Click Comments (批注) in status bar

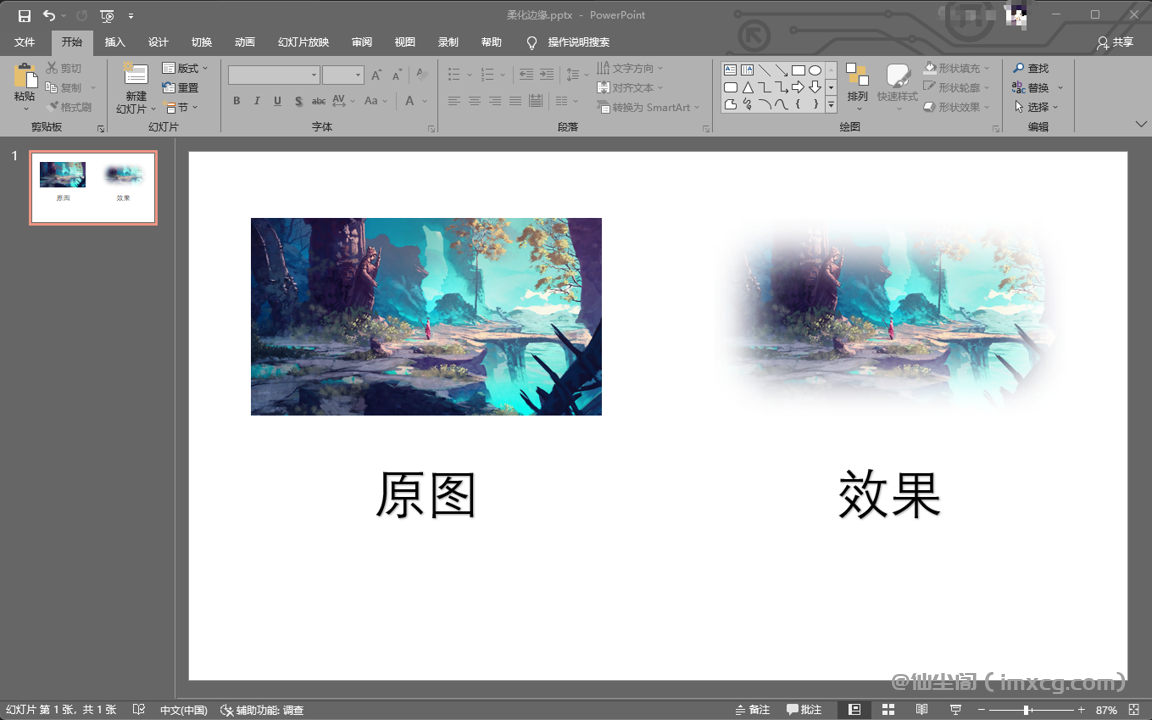click(x=804, y=710)
